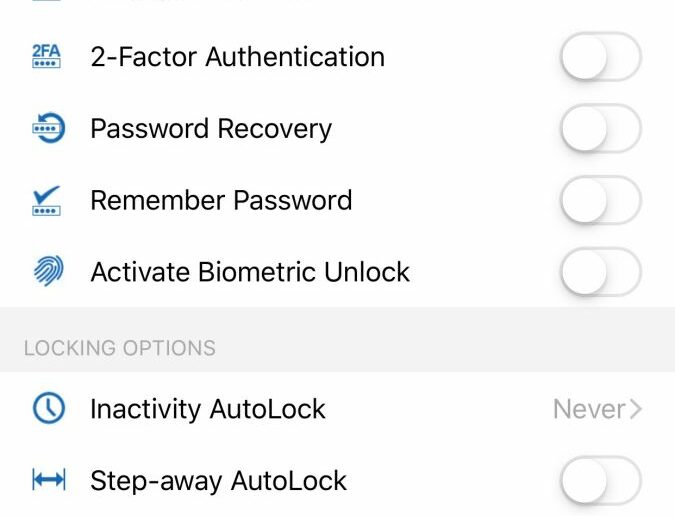Open the chevron next to Never
The height and width of the screenshot is (516, 675).
tap(636, 409)
